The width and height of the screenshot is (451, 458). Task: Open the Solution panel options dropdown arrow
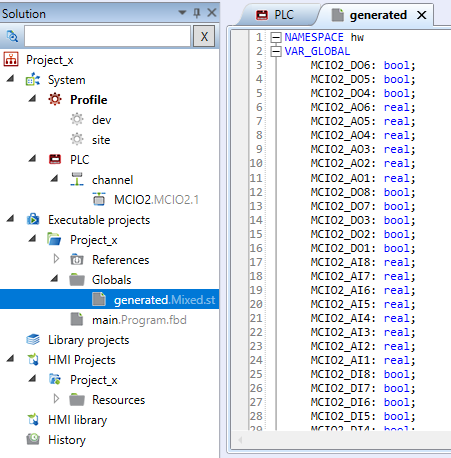click(x=182, y=13)
